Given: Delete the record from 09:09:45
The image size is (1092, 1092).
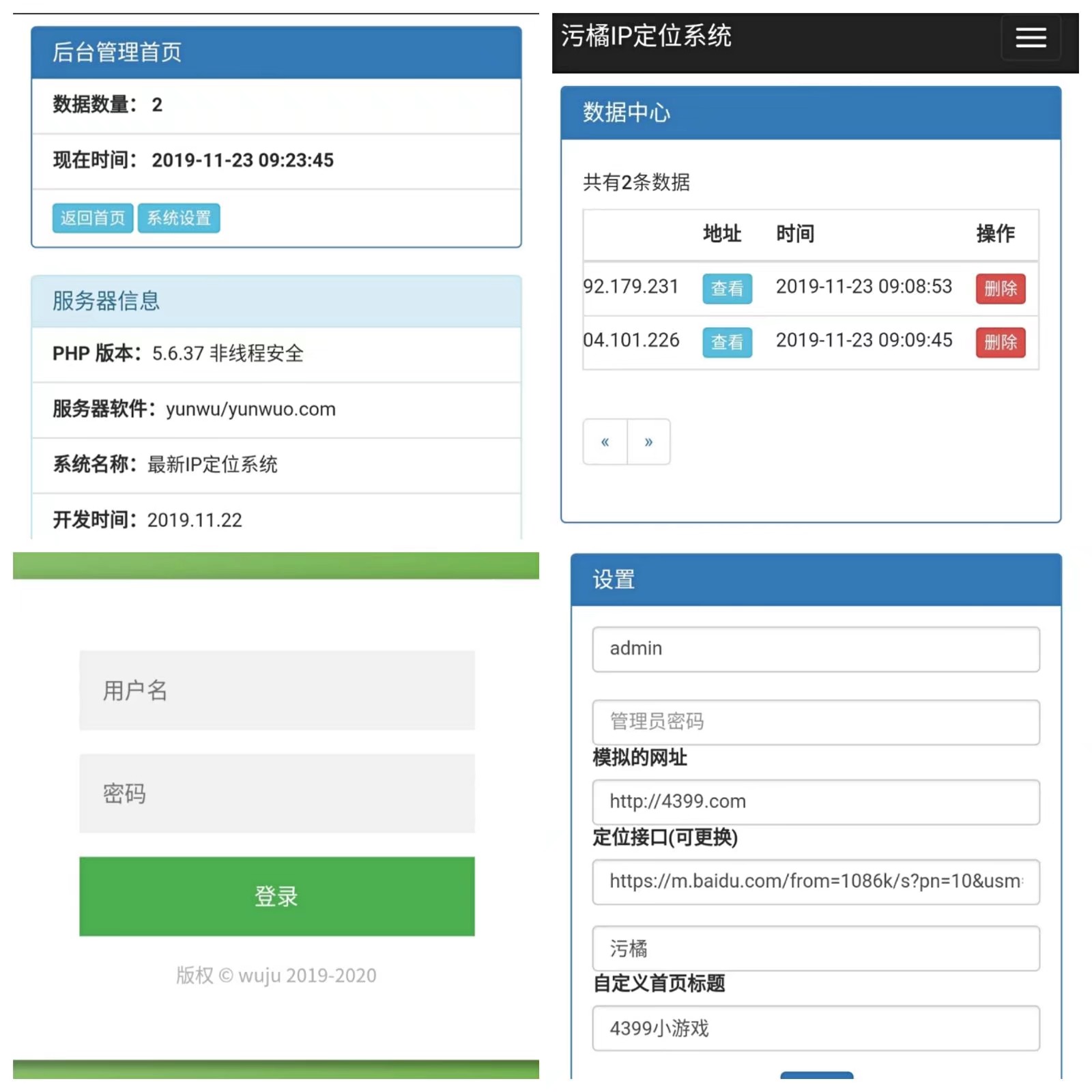Looking at the screenshot, I should pos(1000,342).
